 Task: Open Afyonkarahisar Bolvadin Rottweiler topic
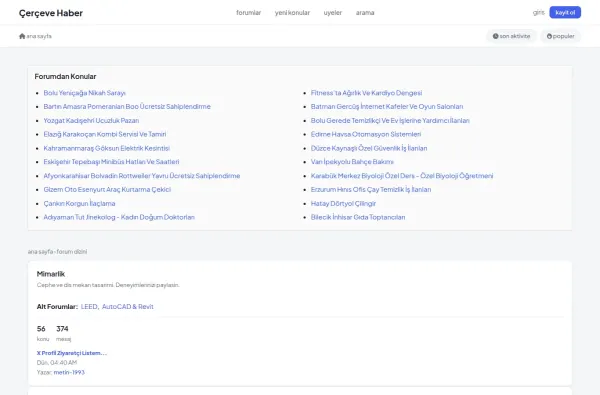tap(142, 176)
